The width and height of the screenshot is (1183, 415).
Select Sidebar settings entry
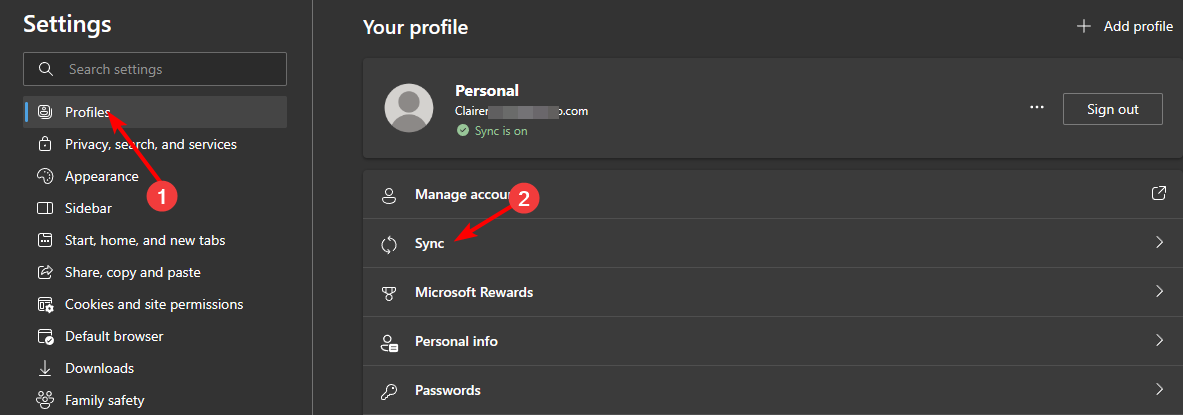(155, 208)
